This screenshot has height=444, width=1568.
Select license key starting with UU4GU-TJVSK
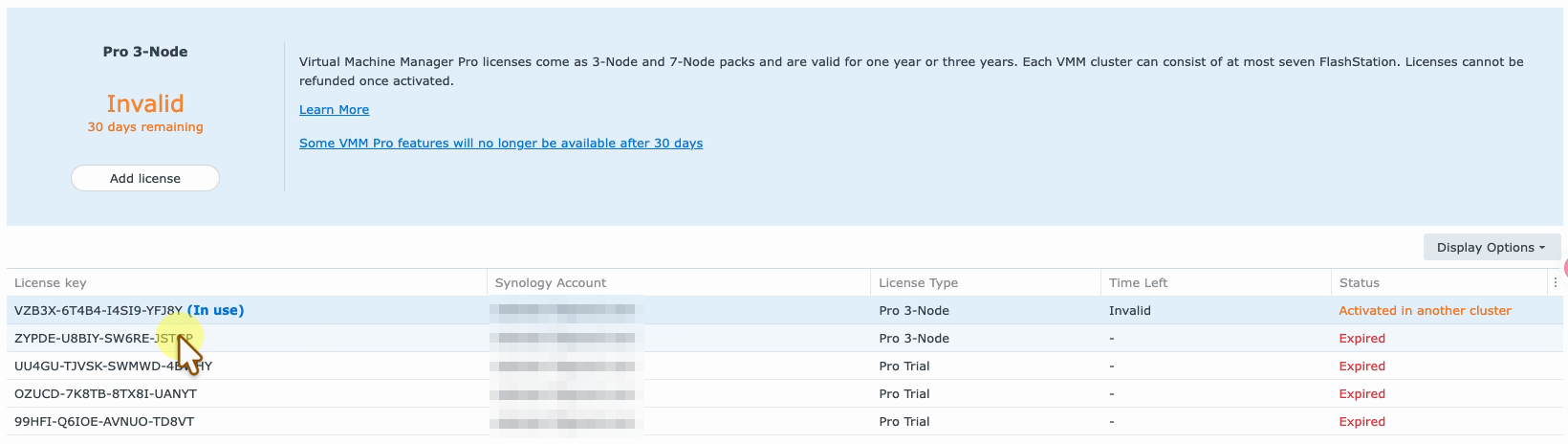[113, 366]
